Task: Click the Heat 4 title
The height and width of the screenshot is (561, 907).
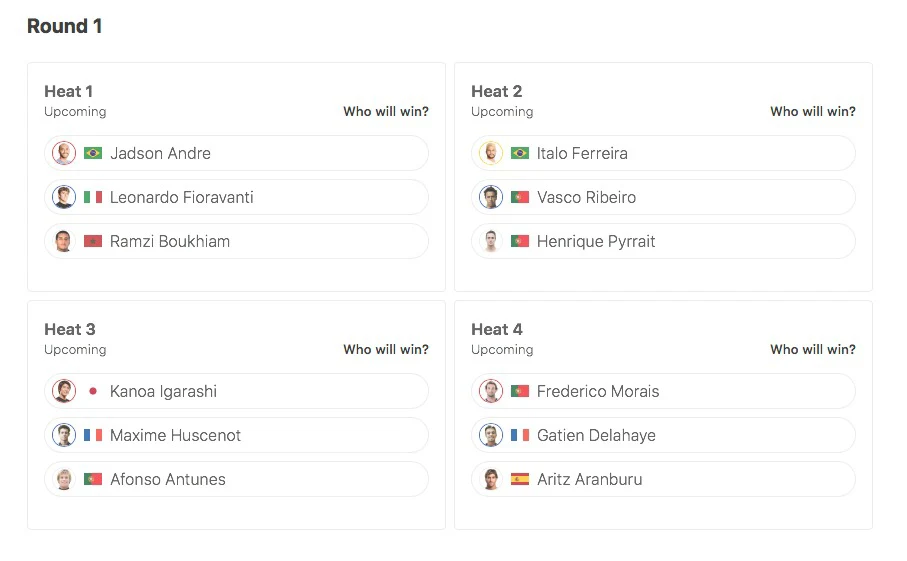Action: (x=497, y=330)
